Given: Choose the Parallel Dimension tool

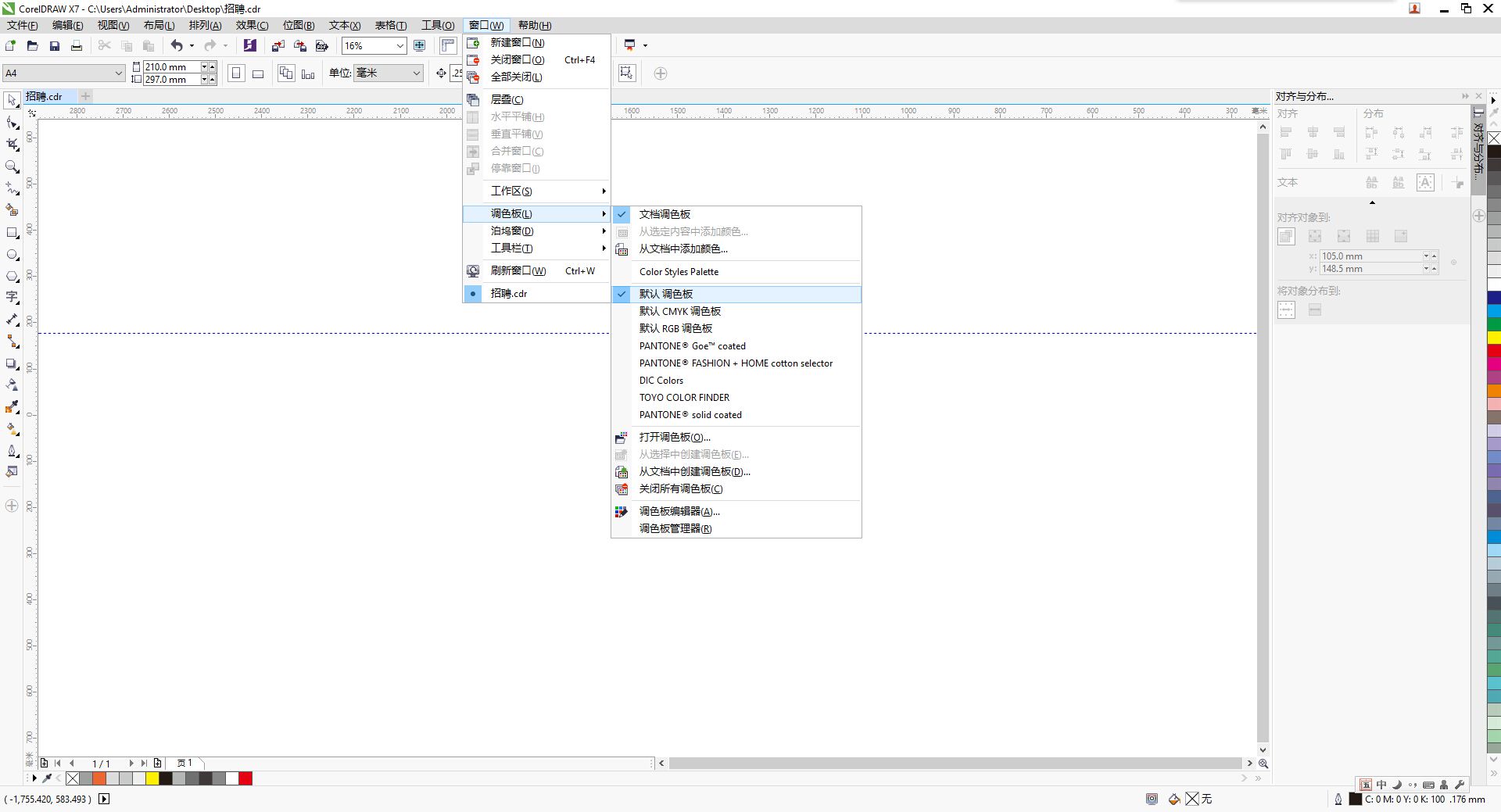Looking at the screenshot, I should pyautogui.click(x=12, y=320).
